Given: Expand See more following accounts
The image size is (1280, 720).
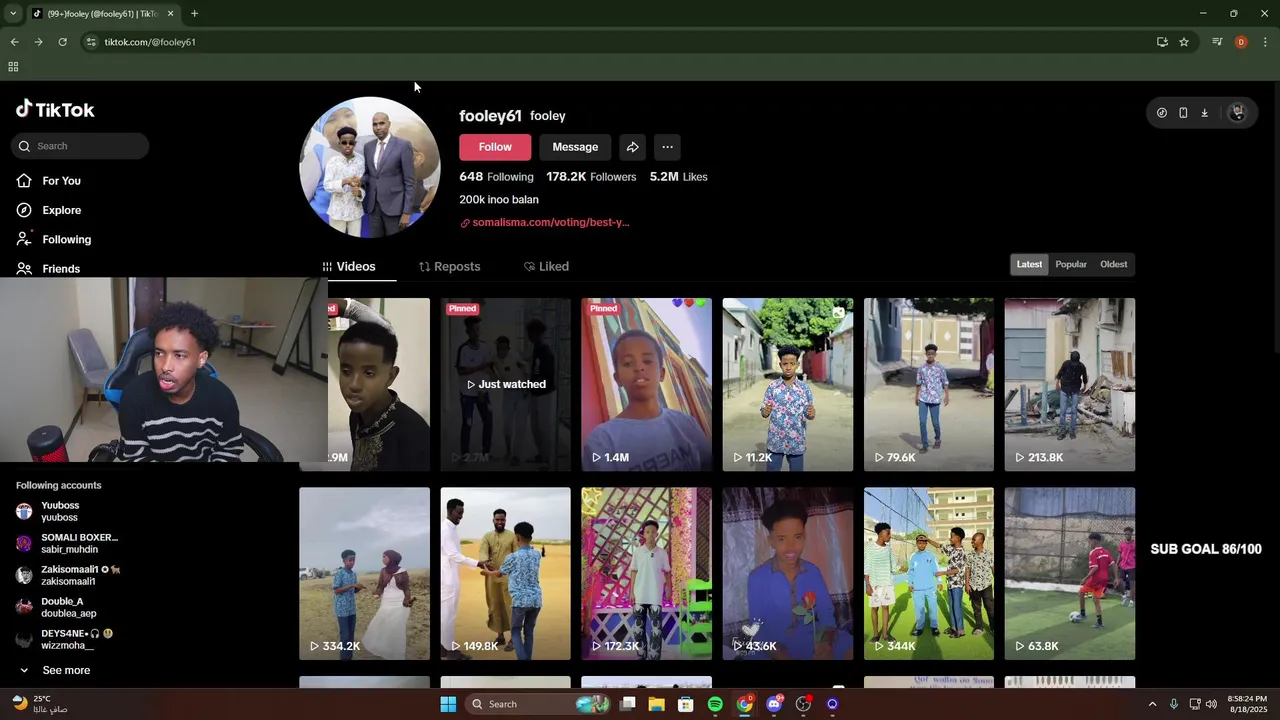Looking at the screenshot, I should [55, 670].
